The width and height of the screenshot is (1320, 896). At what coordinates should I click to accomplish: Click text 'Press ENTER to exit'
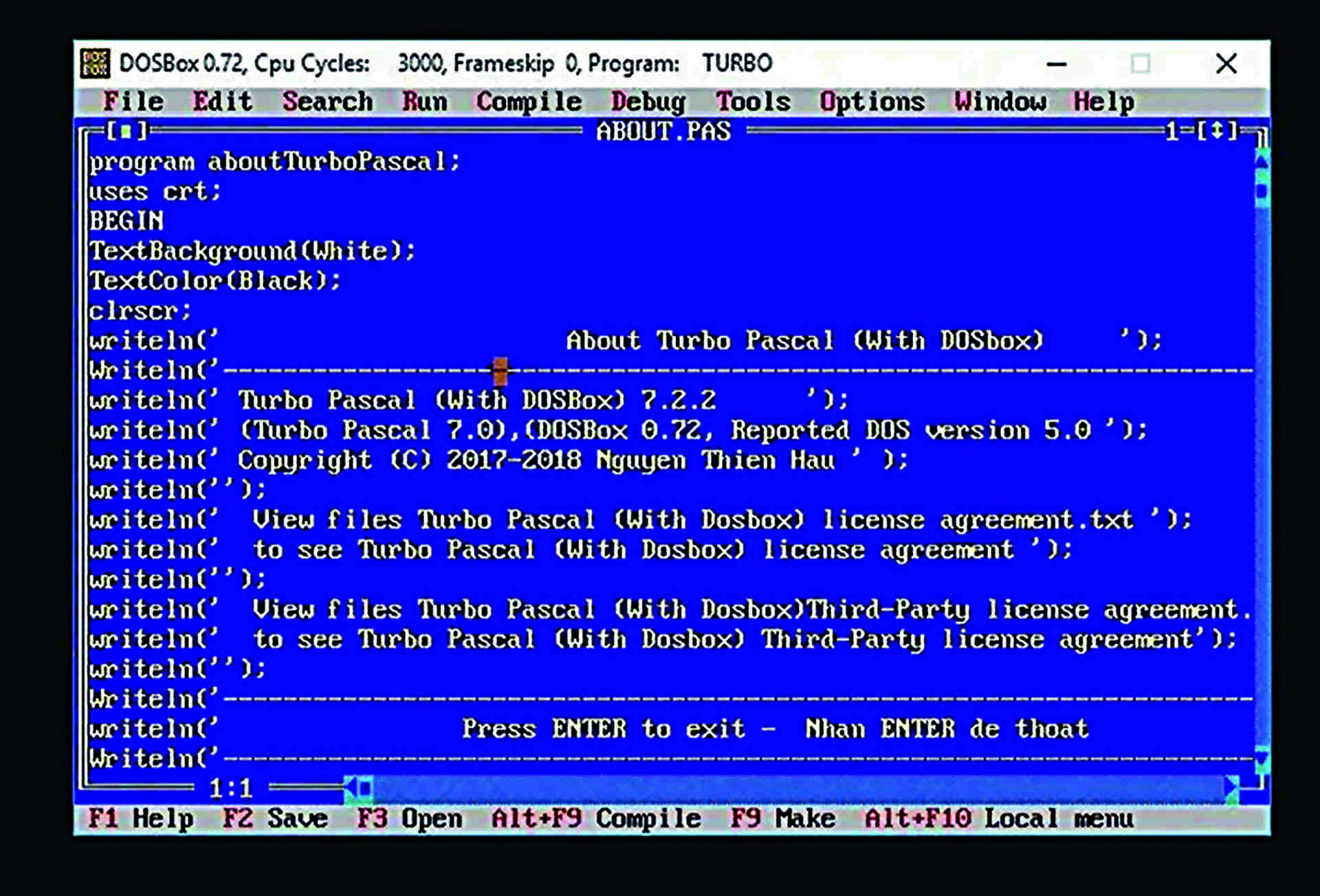(x=603, y=729)
